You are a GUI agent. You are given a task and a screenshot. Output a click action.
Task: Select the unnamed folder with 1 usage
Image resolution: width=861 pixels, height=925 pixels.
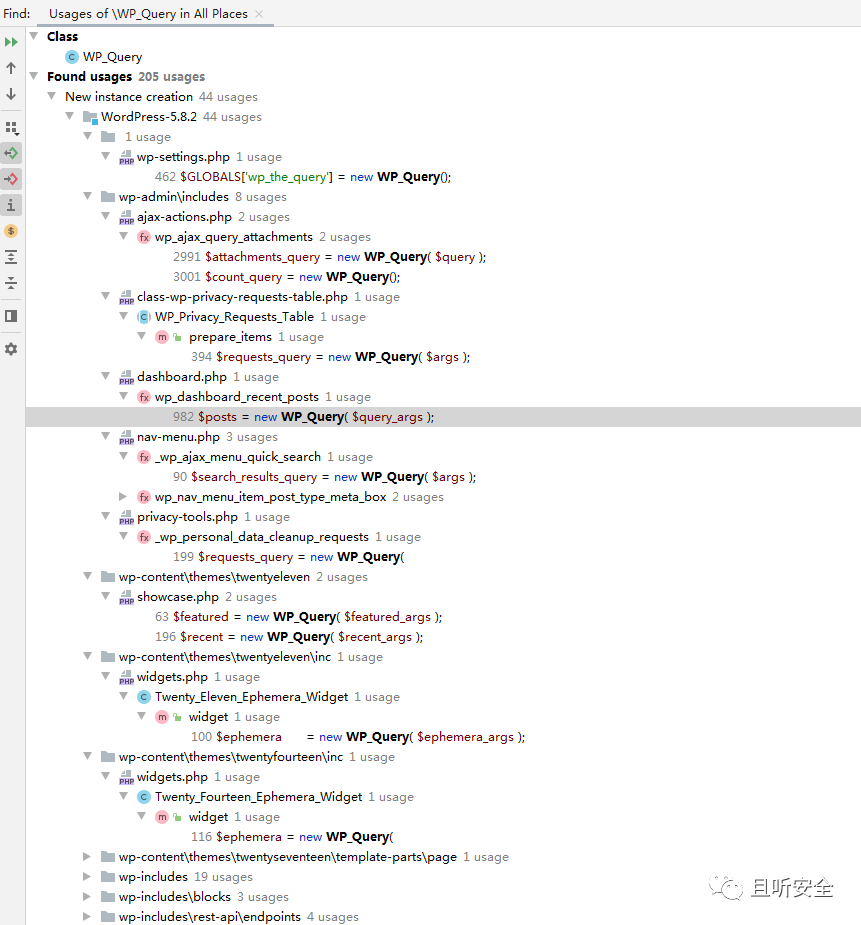click(x=136, y=137)
